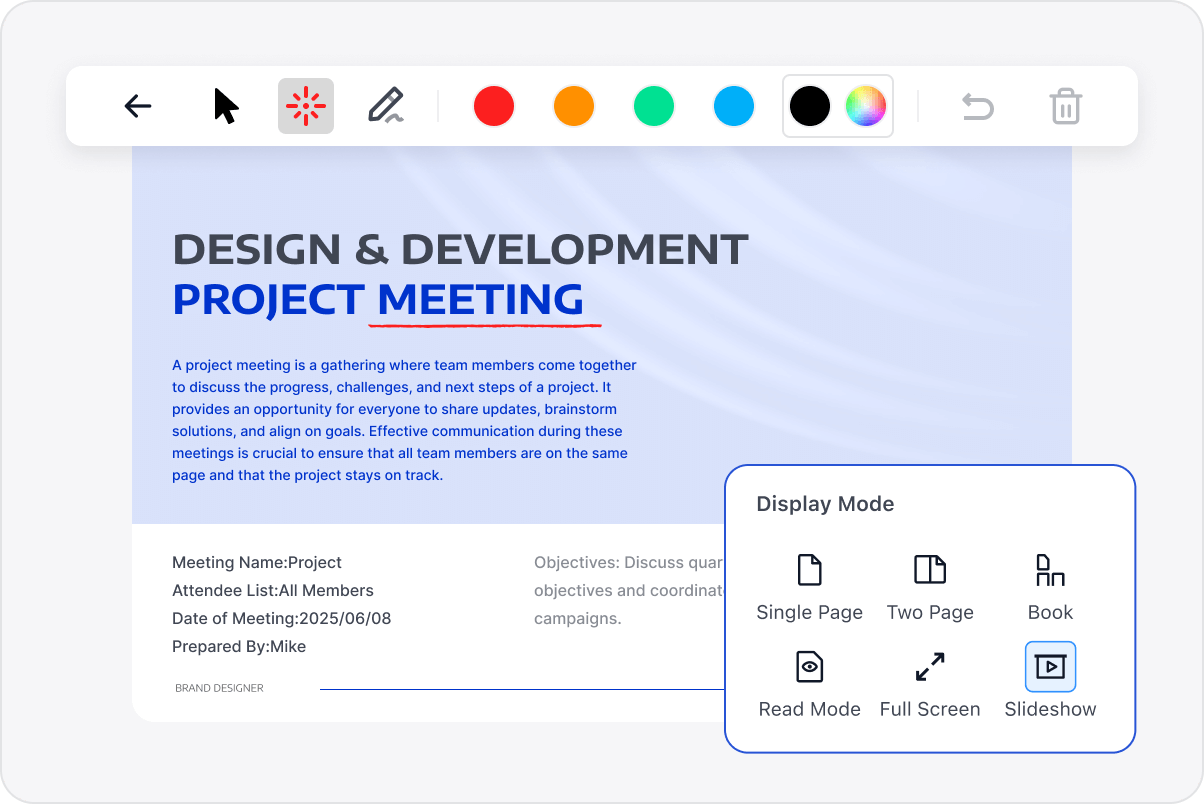Image resolution: width=1204 pixels, height=804 pixels.
Task: Click the back arrow in toolbar
Action: 138,106
